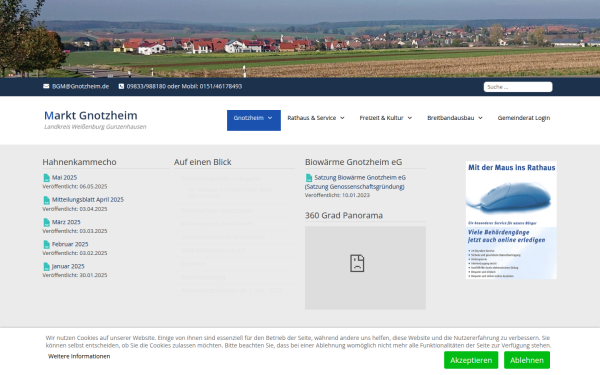The height and width of the screenshot is (375, 600).
Task: Click broken page icon in panorama frame
Action: (x=357, y=263)
